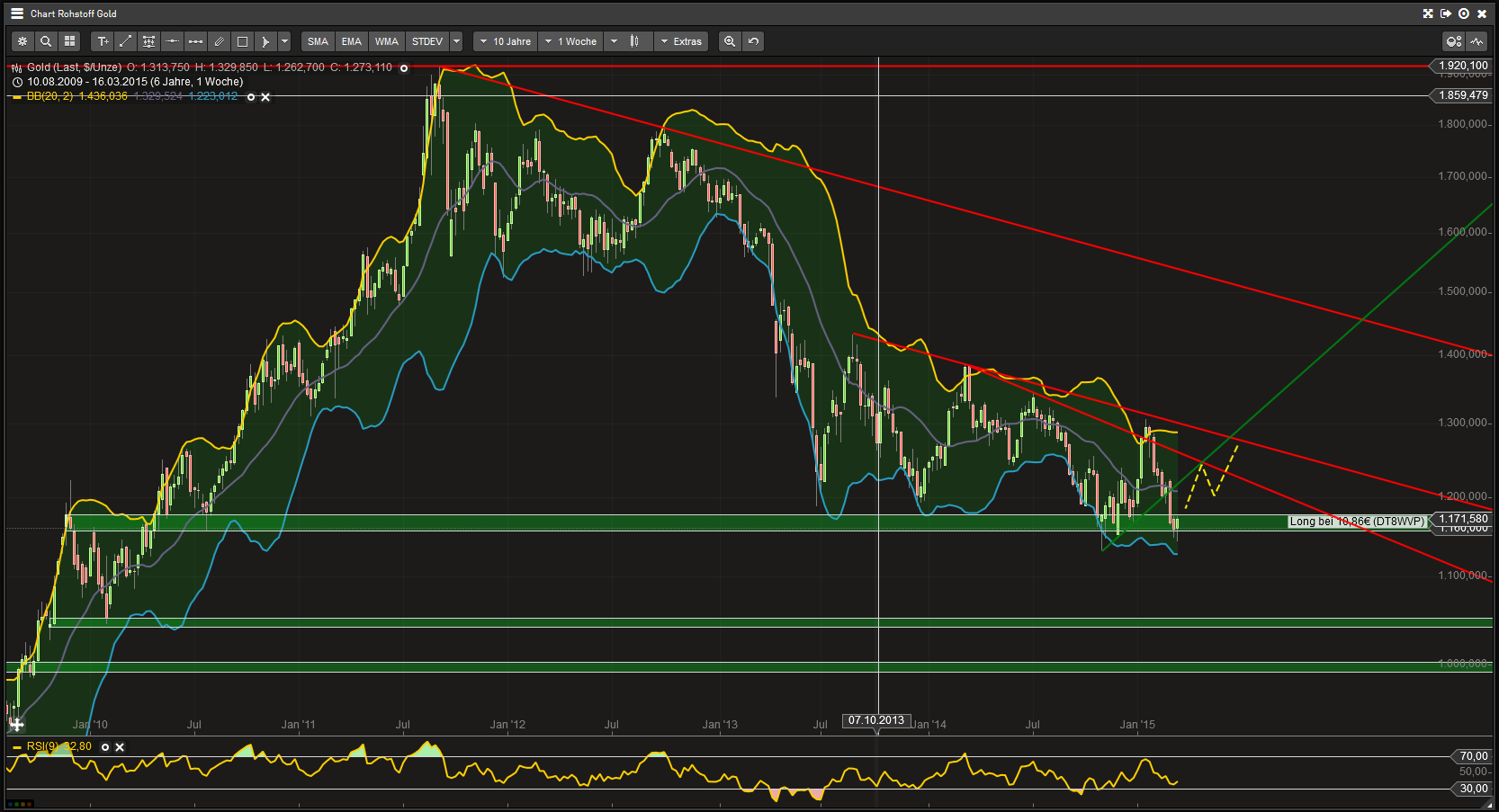
Task: Open the indicator list icon bottom right
Action: point(1477,41)
